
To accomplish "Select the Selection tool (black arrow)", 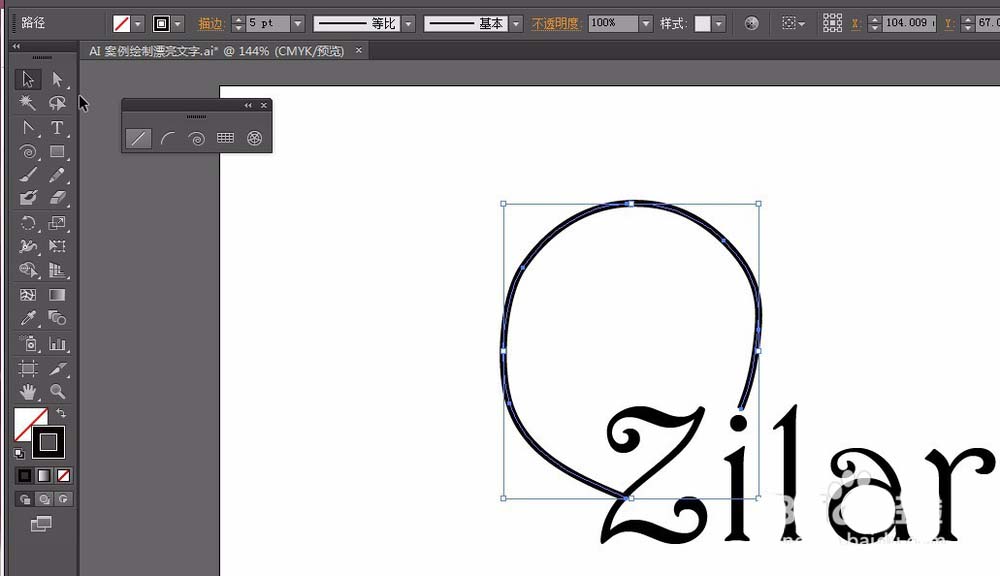I will coord(27,79).
